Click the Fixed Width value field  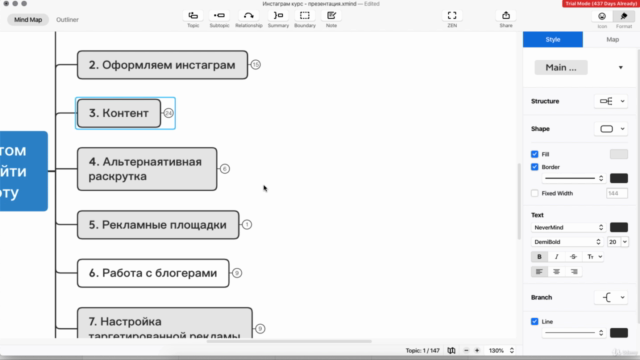click(x=617, y=193)
